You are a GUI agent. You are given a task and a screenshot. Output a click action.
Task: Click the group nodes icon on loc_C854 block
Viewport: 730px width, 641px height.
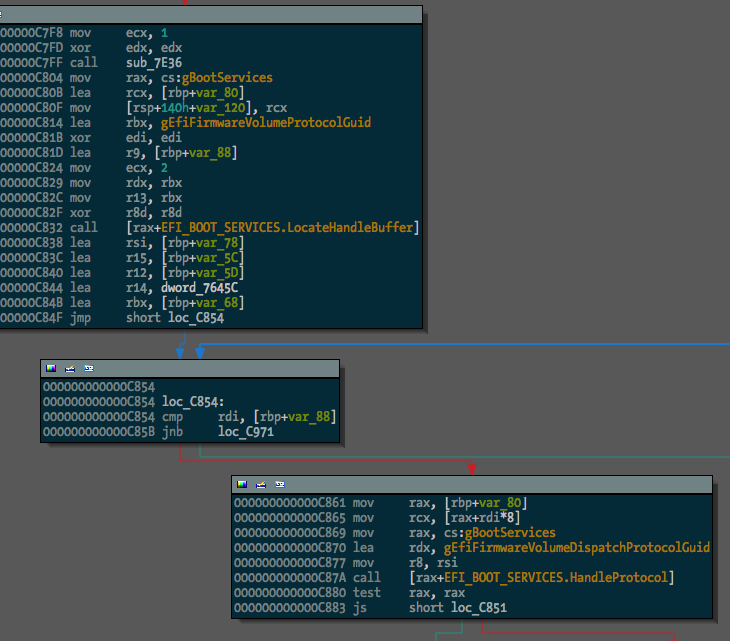pyautogui.click(x=89, y=369)
